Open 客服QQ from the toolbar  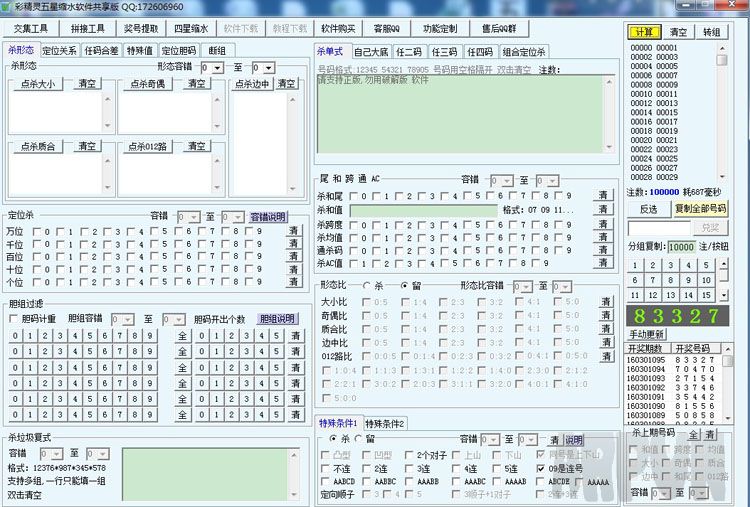coord(390,29)
